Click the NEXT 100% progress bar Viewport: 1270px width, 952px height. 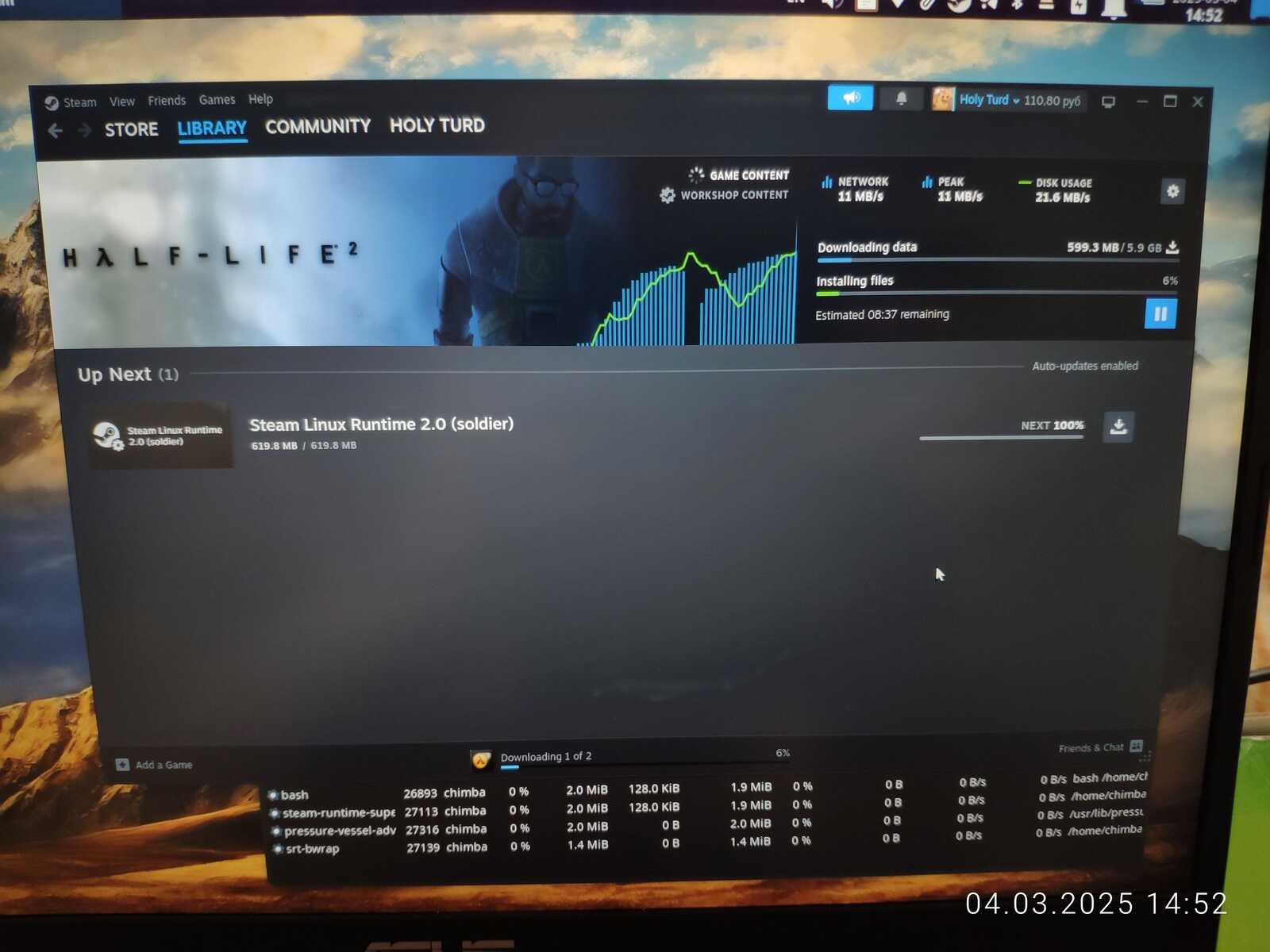(x=1002, y=437)
